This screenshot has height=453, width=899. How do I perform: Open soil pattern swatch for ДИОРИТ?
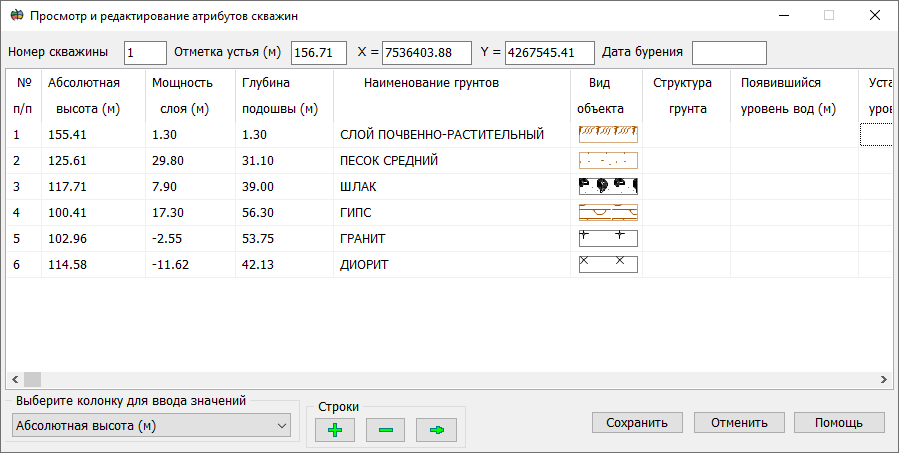(x=608, y=264)
